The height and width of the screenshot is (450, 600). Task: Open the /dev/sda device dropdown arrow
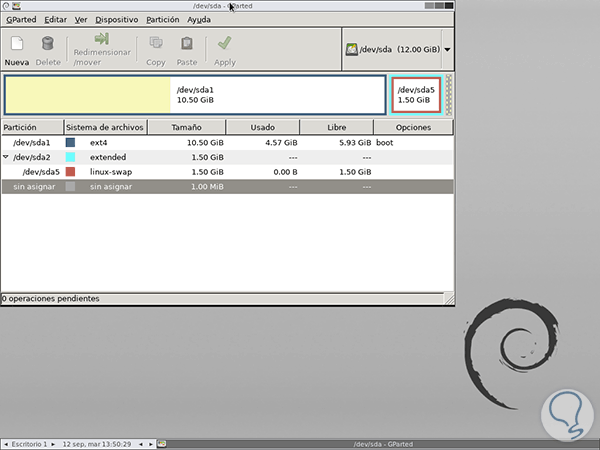[447, 49]
